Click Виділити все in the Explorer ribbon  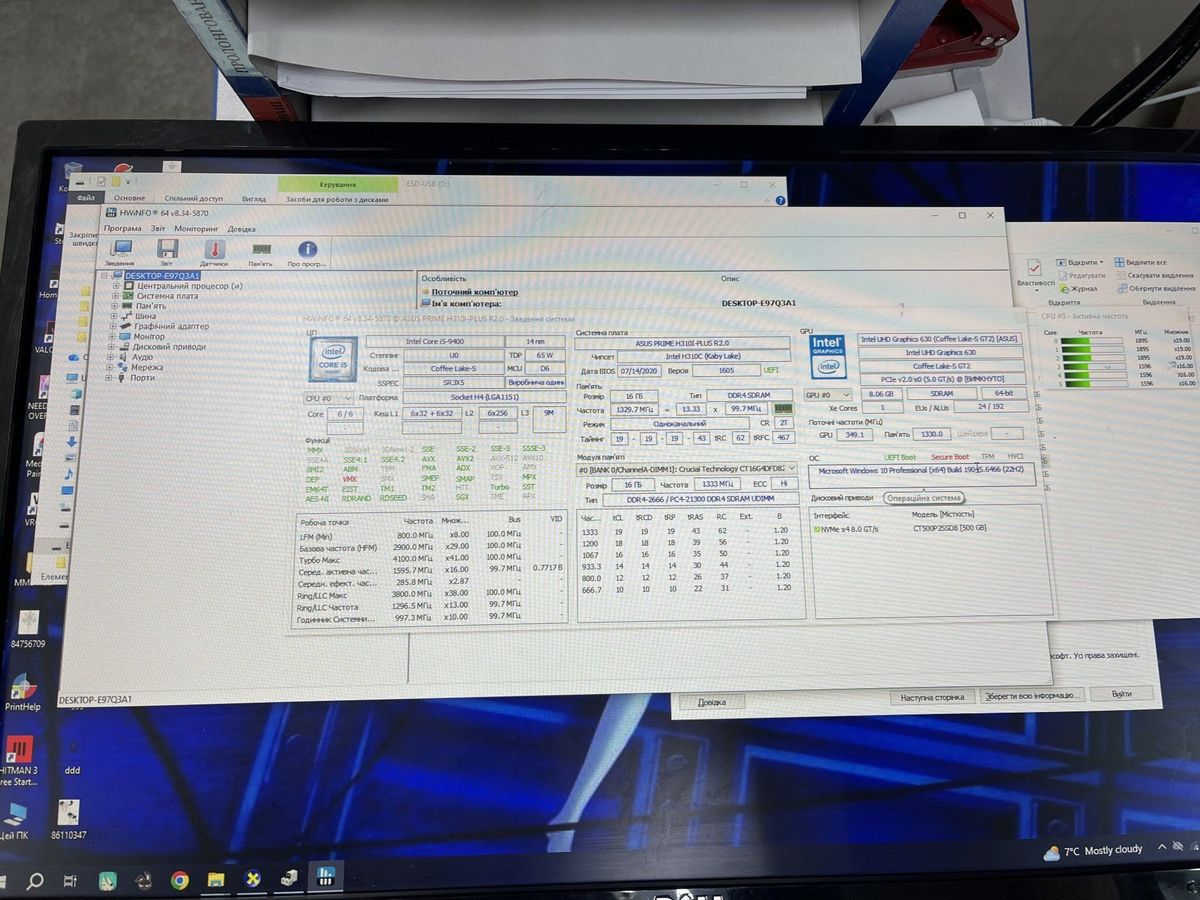click(x=1141, y=262)
